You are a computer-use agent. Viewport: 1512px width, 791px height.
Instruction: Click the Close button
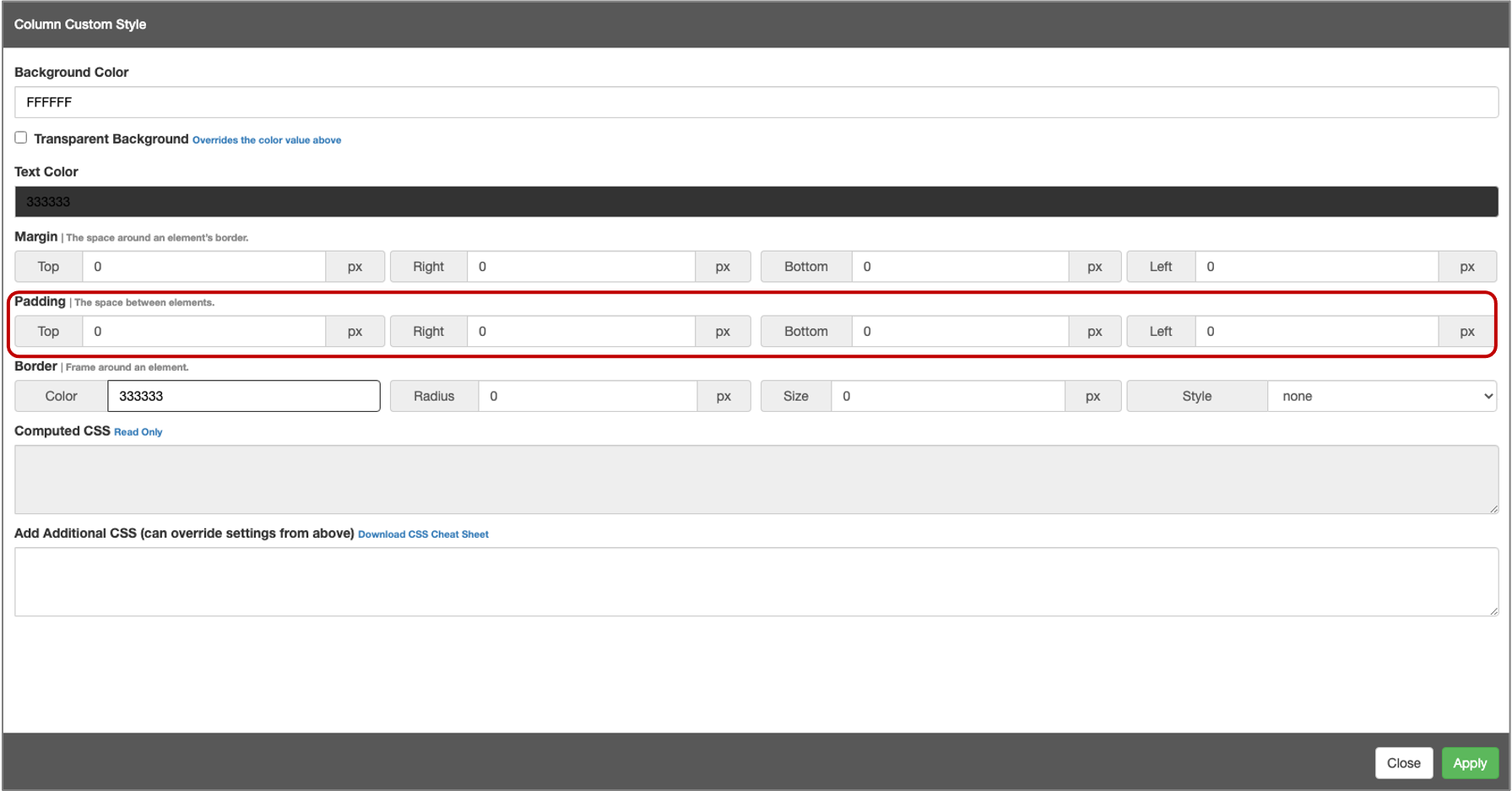point(1403,763)
